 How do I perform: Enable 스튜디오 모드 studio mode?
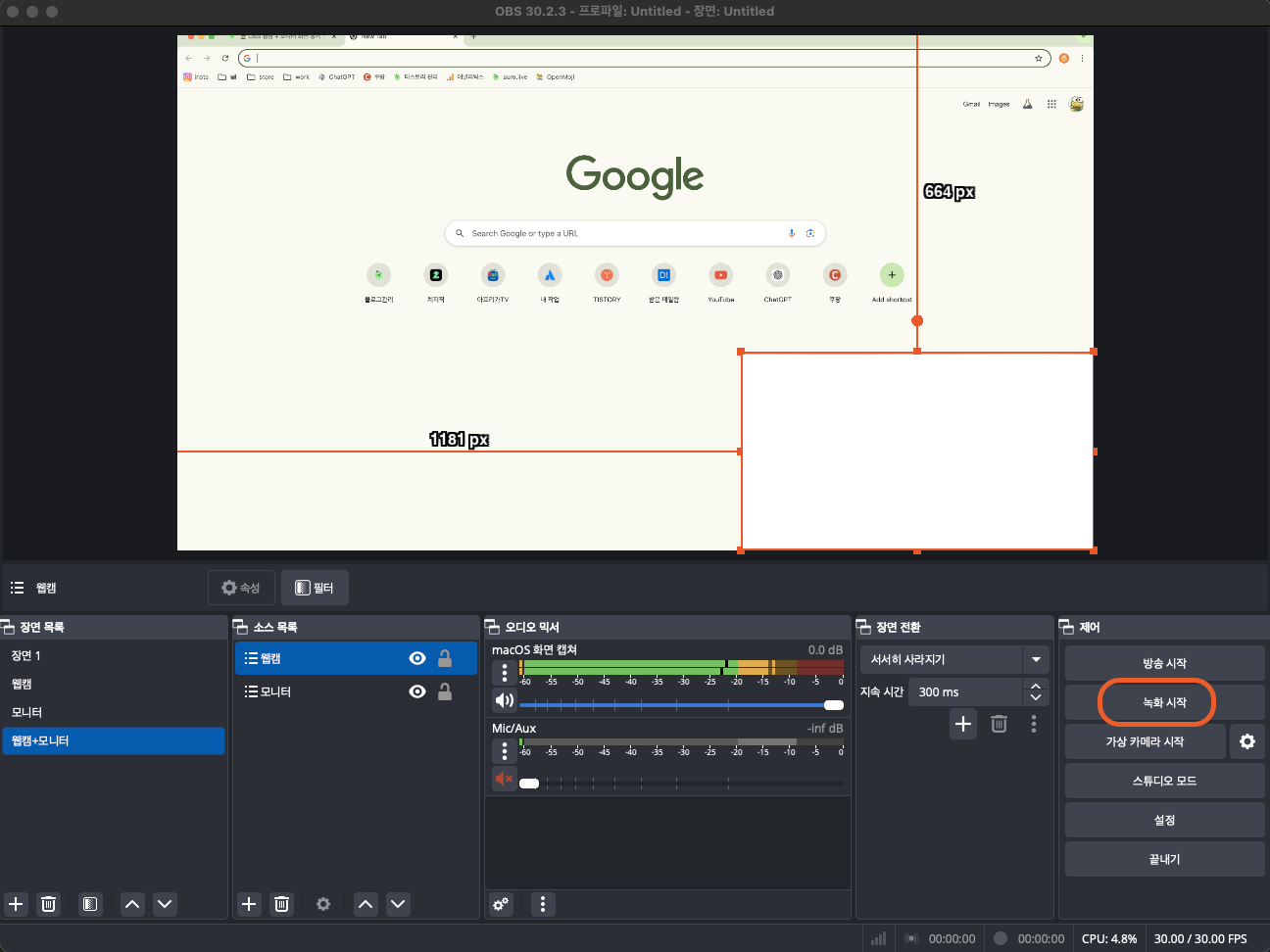(1165, 781)
